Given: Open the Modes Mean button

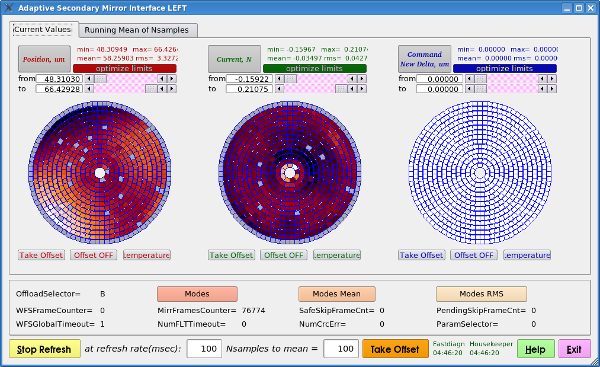Looking at the screenshot, I should pyautogui.click(x=337, y=294).
